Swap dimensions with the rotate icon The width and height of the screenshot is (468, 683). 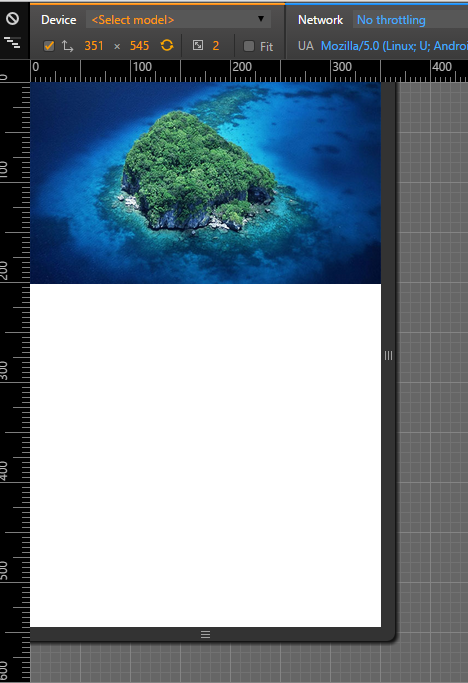tap(167, 45)
